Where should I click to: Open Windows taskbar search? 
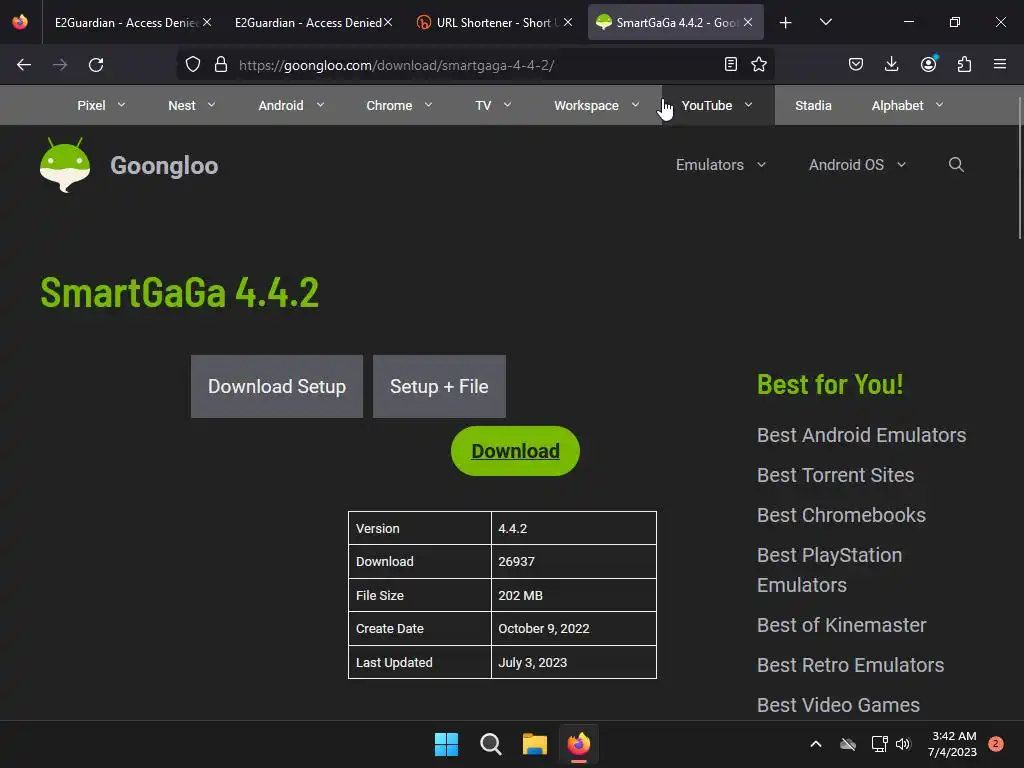click(490, 744)
